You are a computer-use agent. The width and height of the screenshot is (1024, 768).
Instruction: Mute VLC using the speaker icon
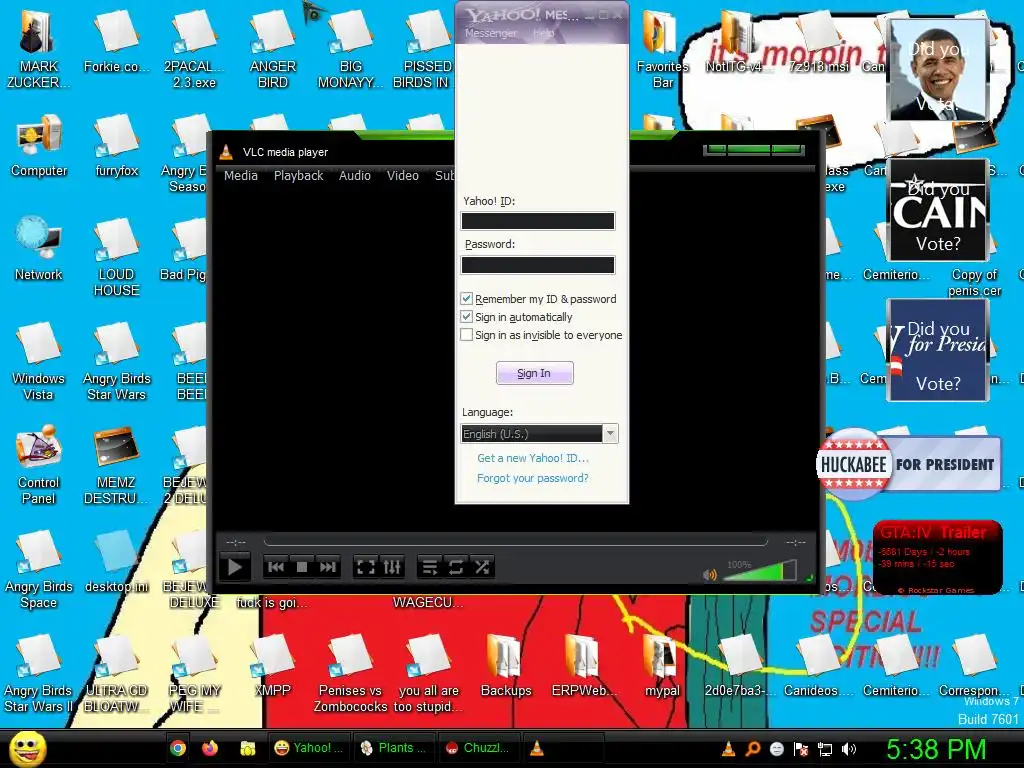pos(710,575)
